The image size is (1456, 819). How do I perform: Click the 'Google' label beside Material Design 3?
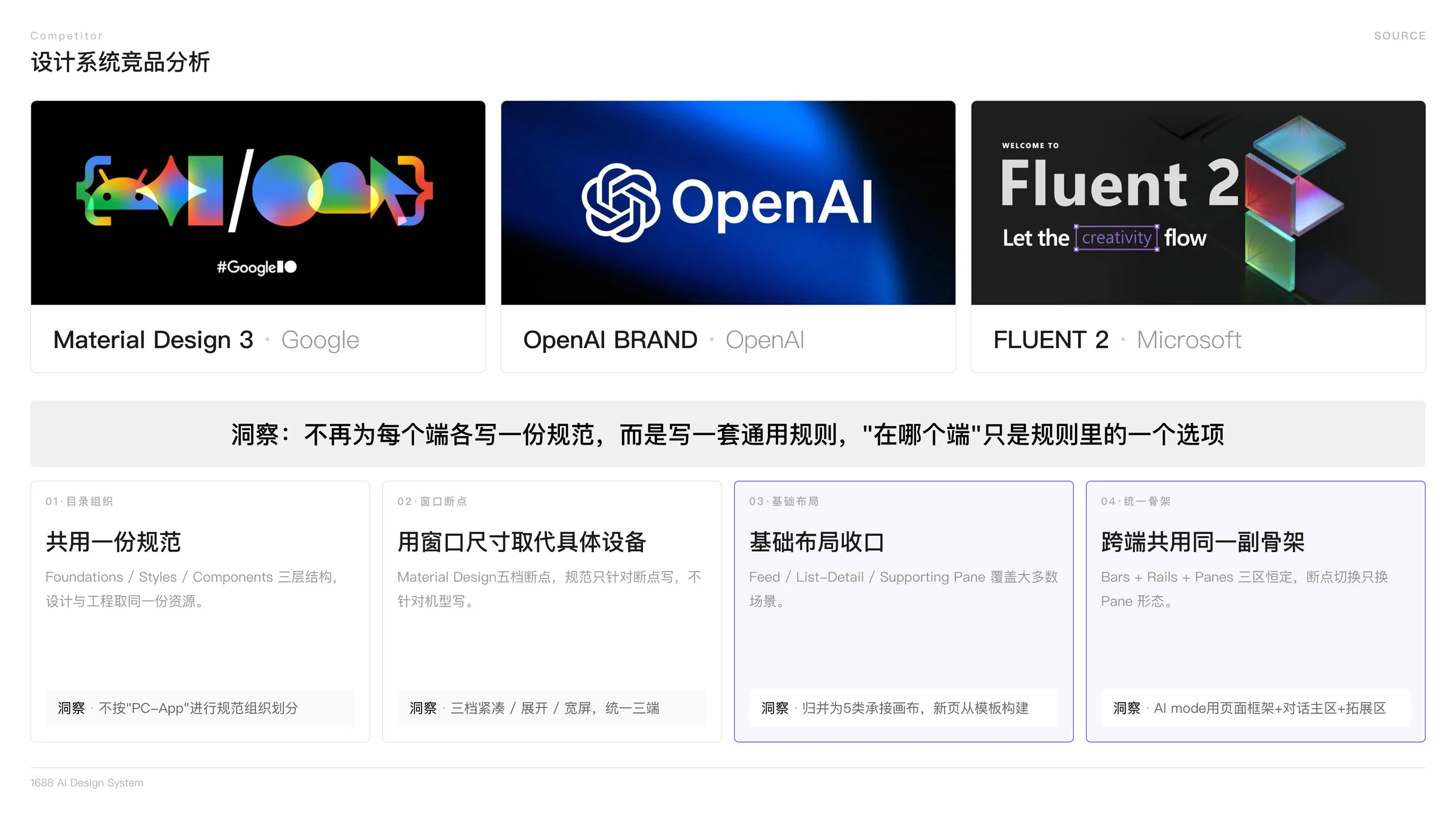[x=320, y=340]
